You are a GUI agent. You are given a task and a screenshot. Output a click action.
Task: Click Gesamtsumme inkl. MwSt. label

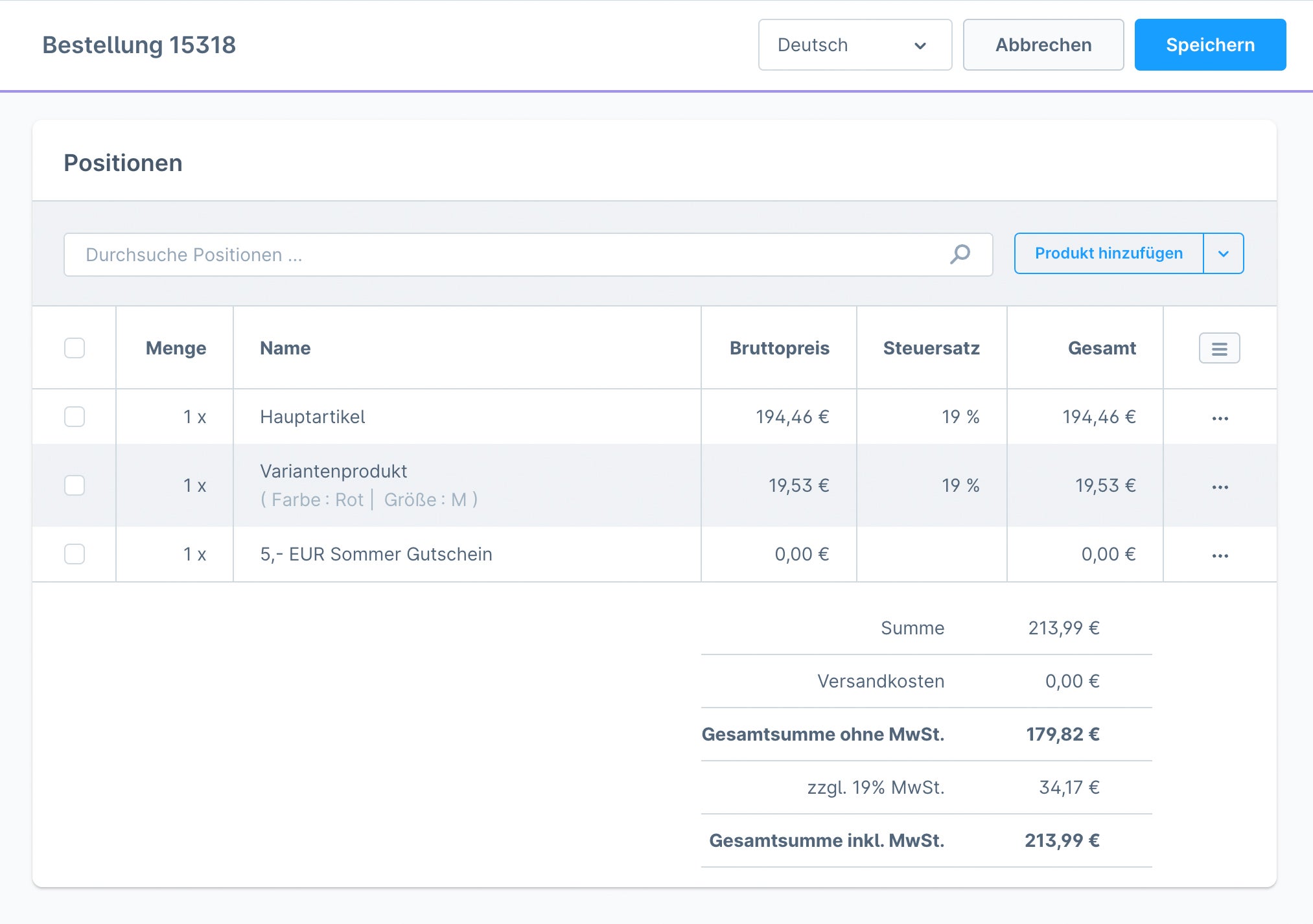coord(827,840)
